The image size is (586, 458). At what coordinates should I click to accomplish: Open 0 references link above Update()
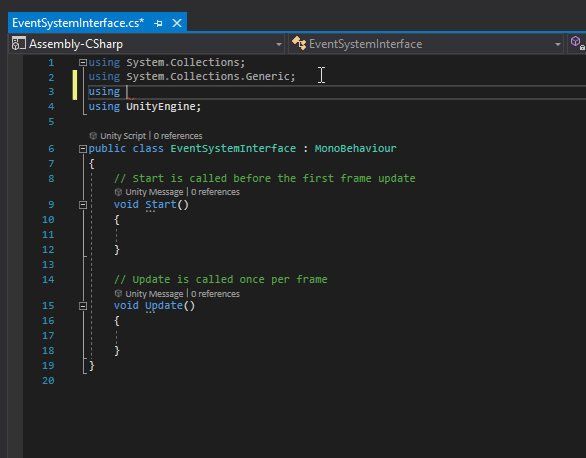pyautogui.click(x=215, y=294)
